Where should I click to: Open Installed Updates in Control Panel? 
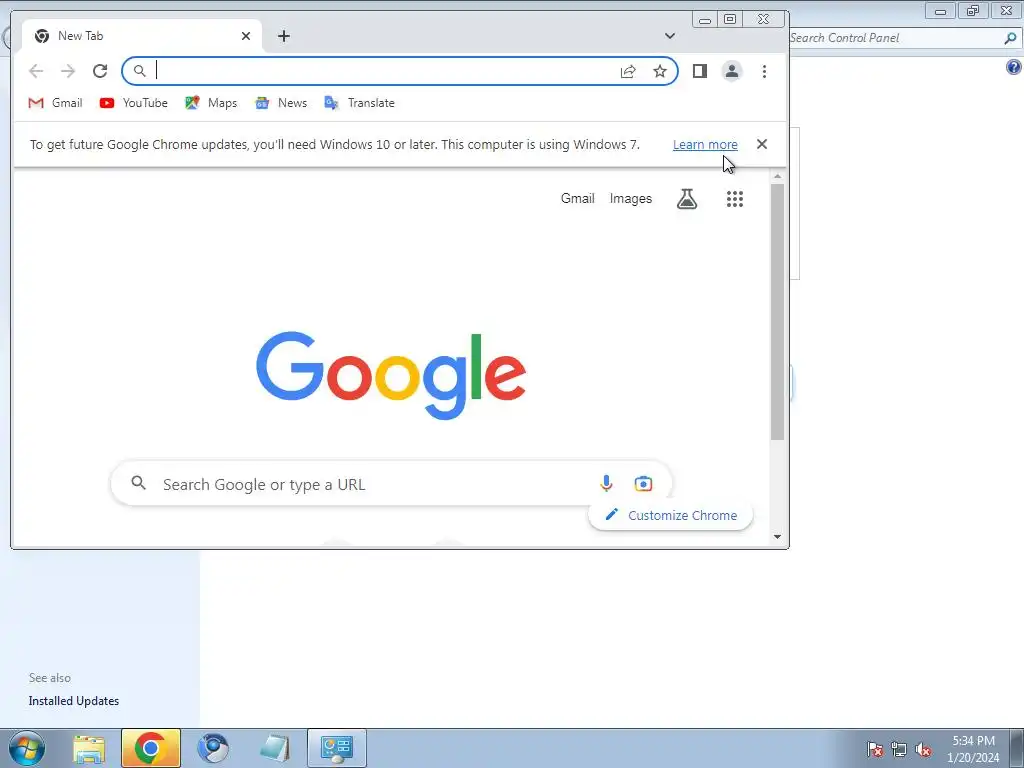tap(74, 701)
